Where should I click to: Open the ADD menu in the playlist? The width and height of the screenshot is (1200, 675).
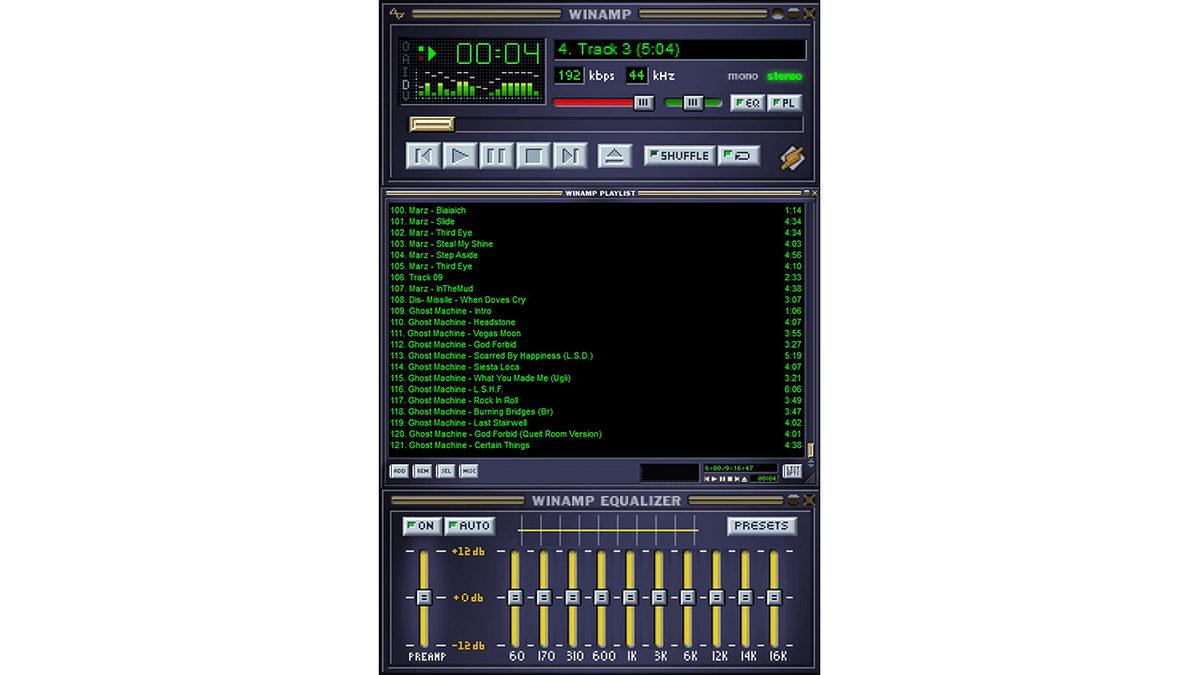click(x=399, y=470)
